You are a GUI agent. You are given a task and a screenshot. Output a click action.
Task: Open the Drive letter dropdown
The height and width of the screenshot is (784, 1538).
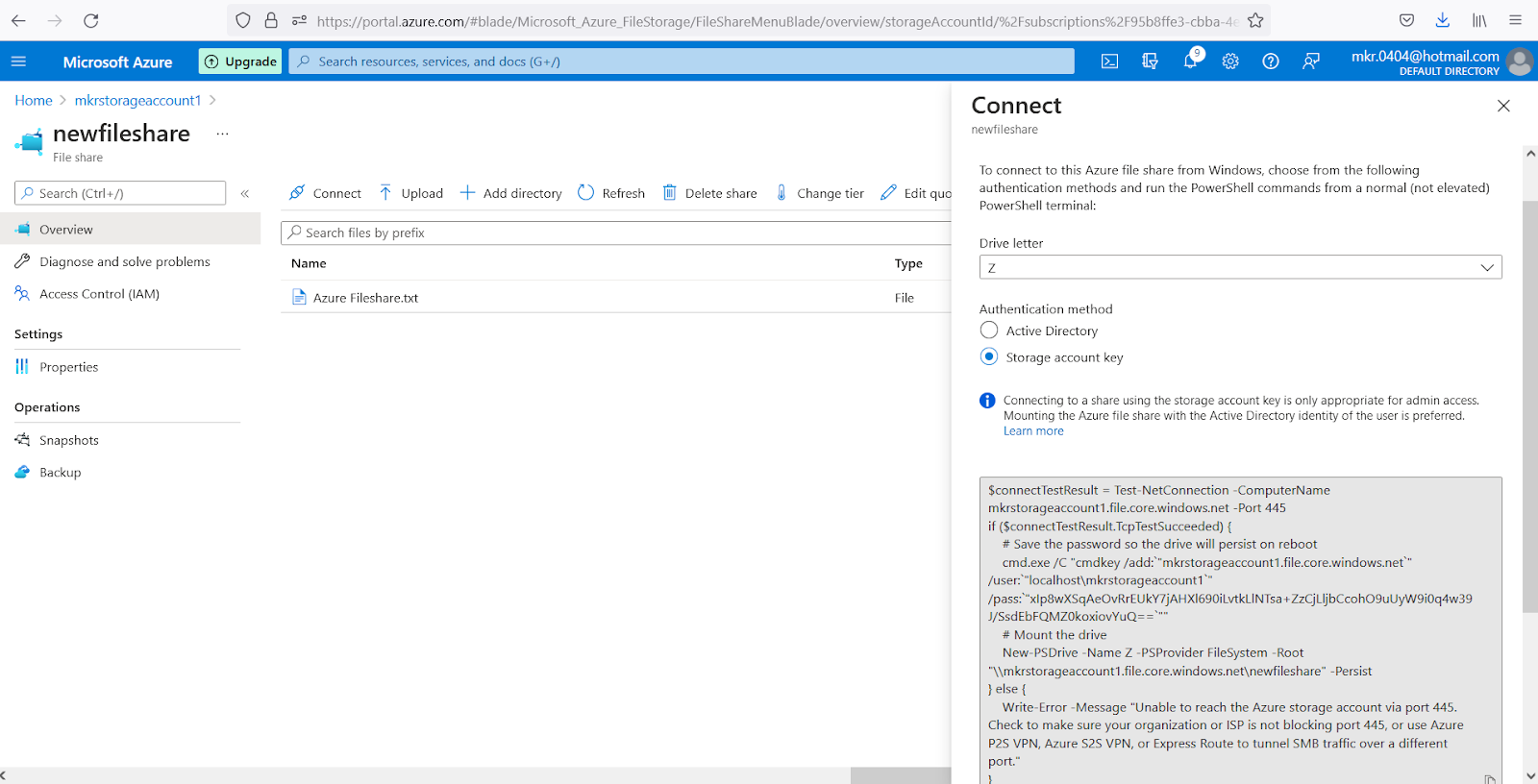pos(1240,267)
